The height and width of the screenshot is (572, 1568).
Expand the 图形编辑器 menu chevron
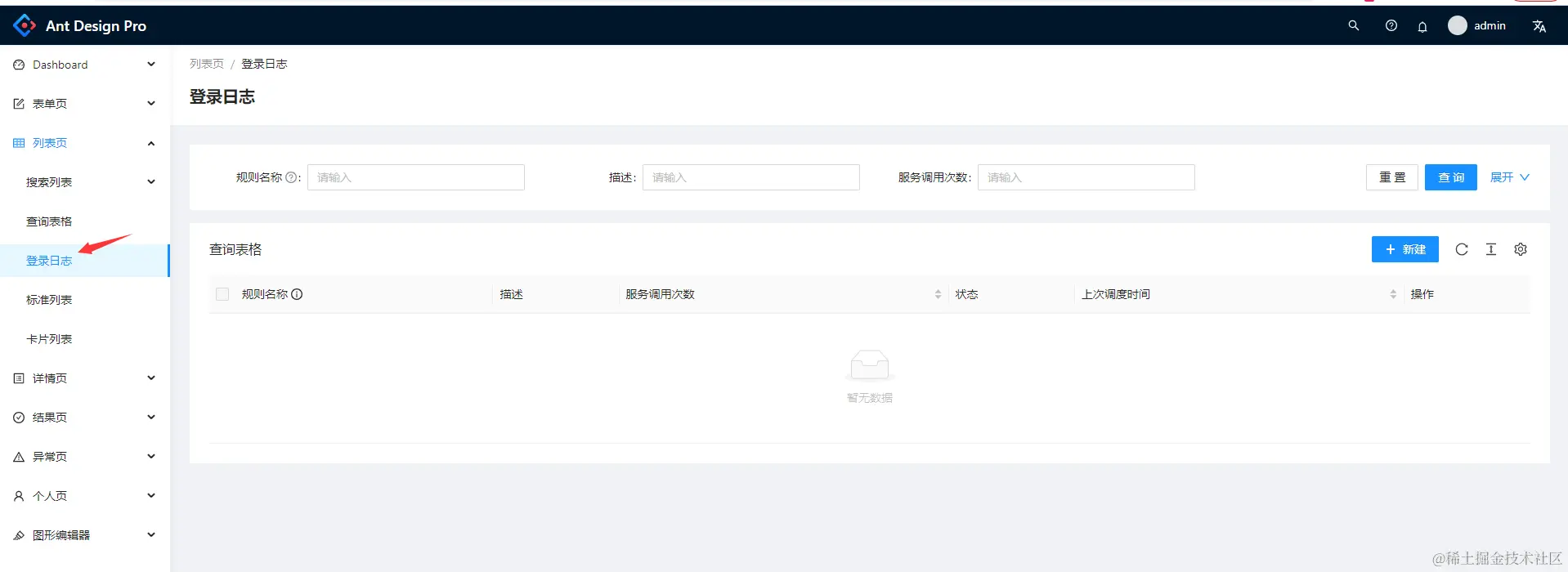pos(151,535)
